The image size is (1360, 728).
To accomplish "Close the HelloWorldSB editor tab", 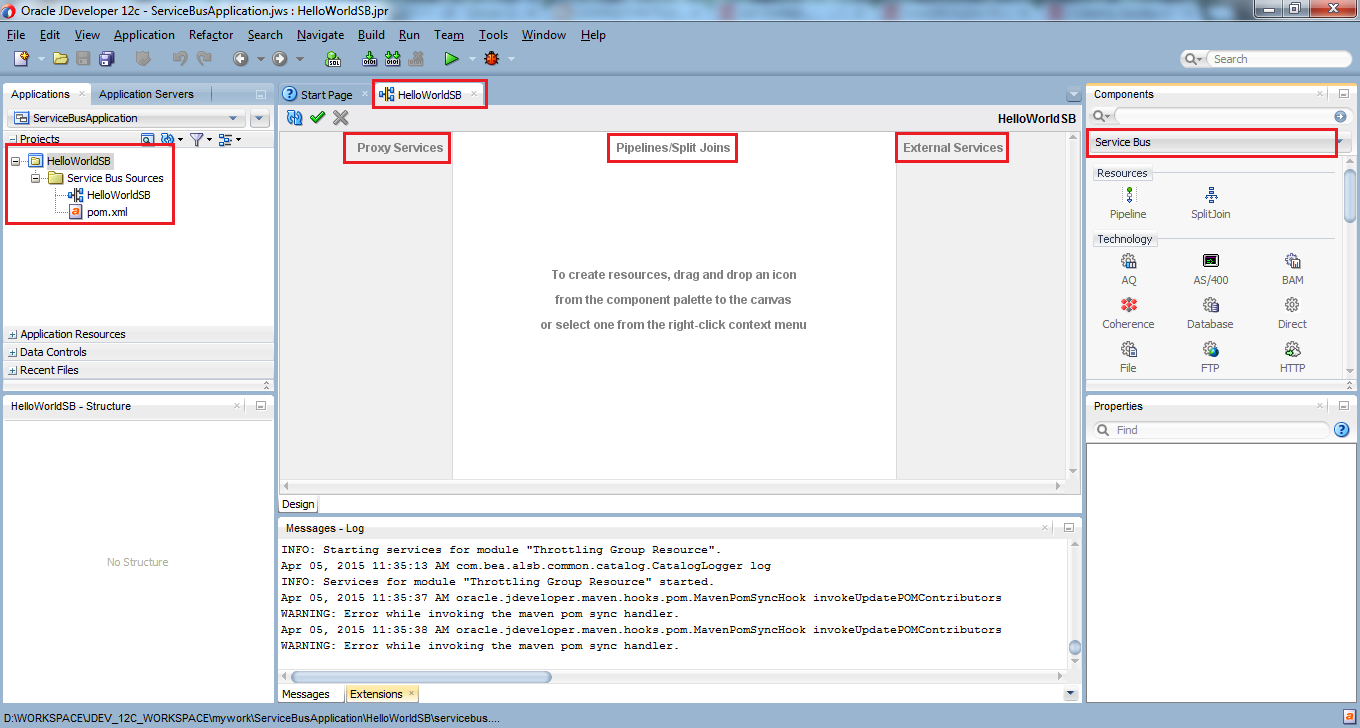I will tap(474, 94).
